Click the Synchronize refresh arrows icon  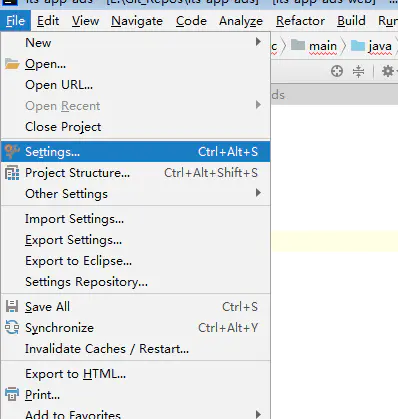[12, 327]
